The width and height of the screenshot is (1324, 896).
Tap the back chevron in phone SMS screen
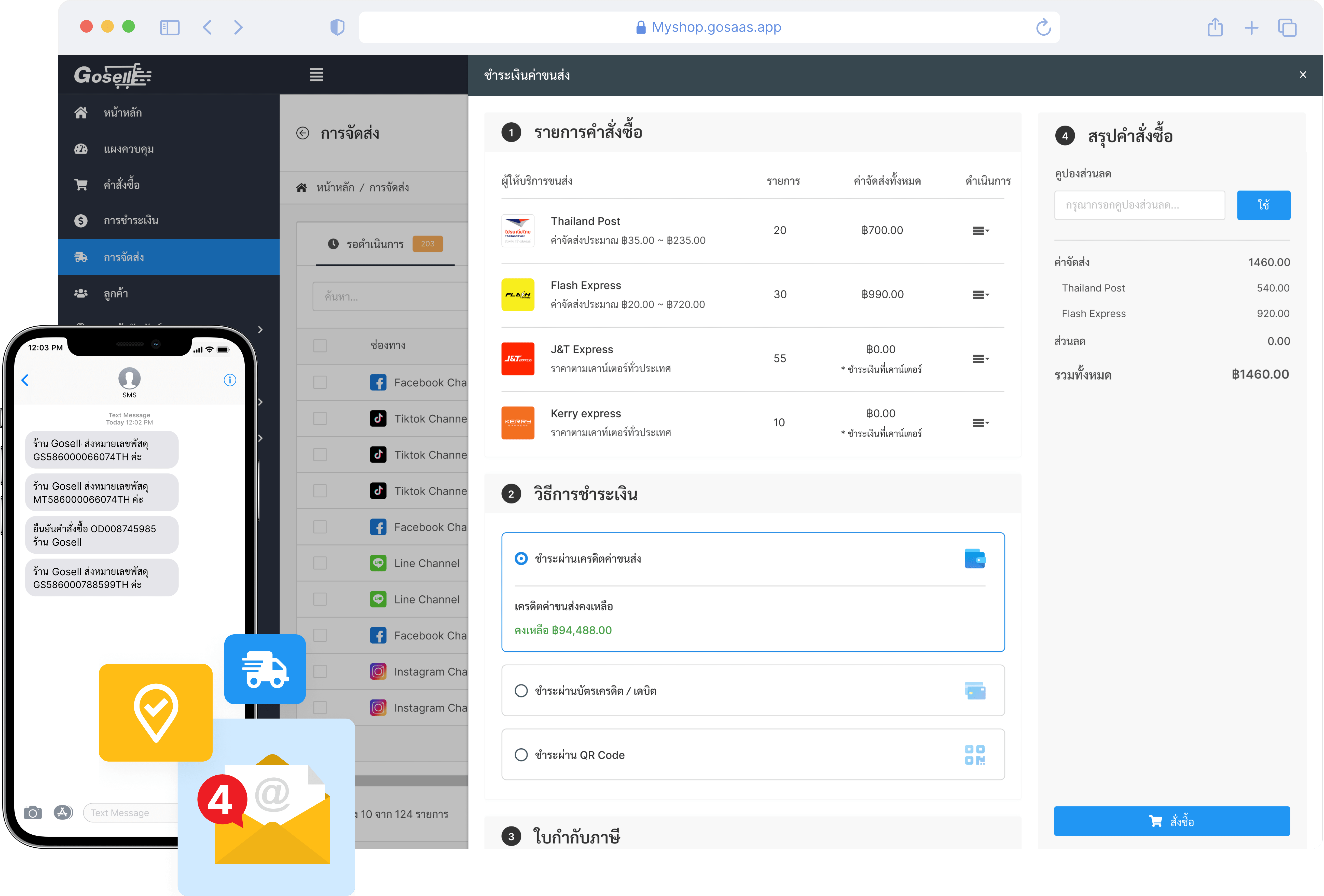25,380
